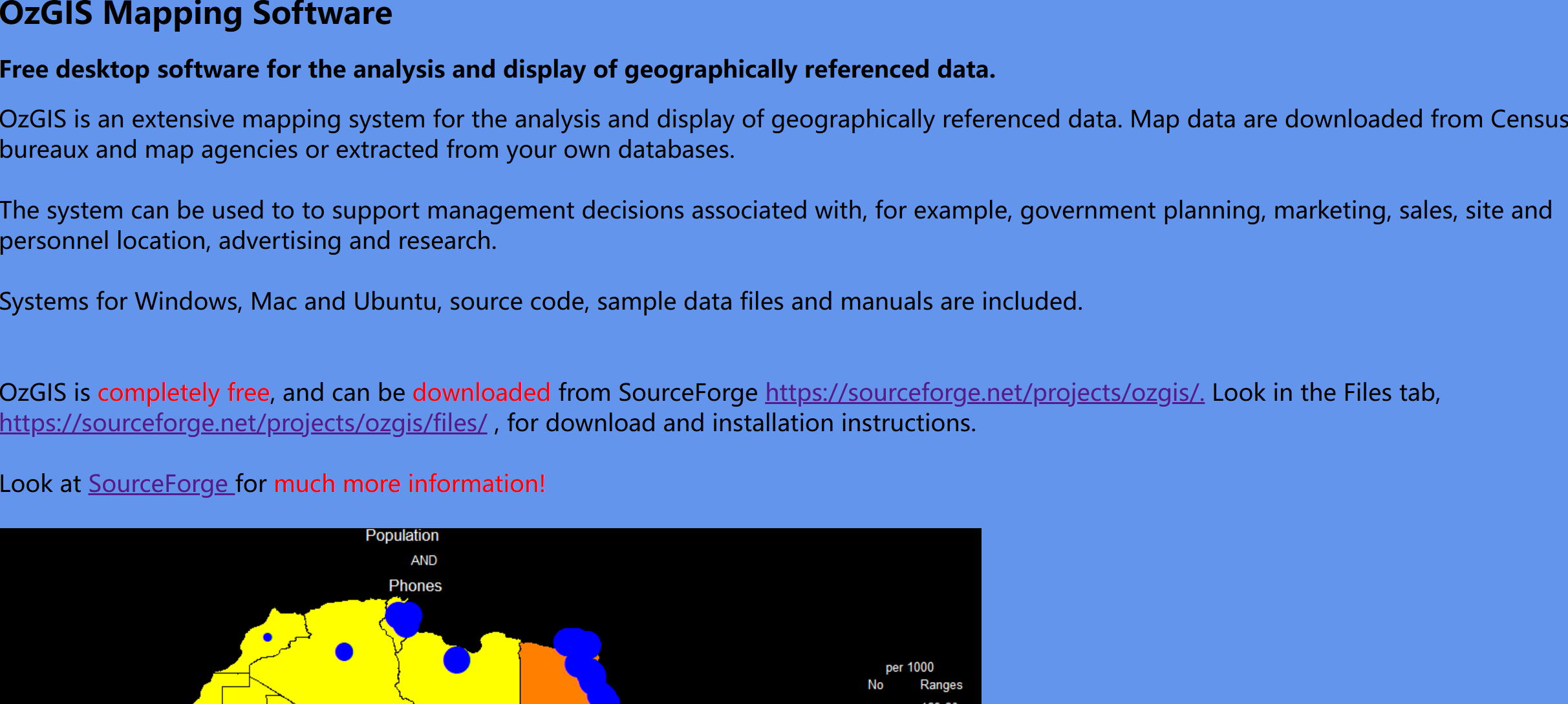Click the red "completely free" text
The width and height of the screenshot is (1568, 704).
point(183,393)
